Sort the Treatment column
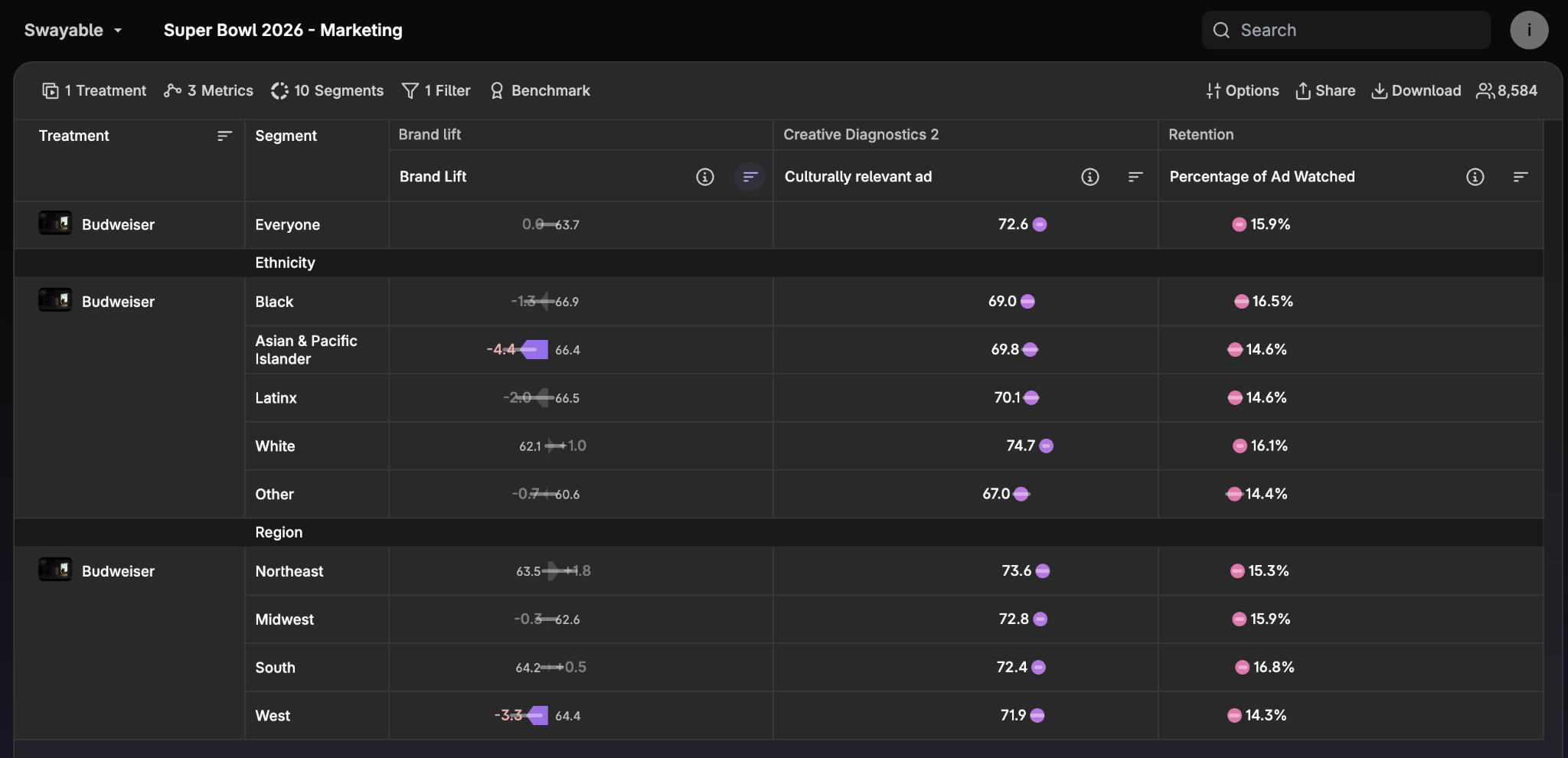 coord(224,136)
